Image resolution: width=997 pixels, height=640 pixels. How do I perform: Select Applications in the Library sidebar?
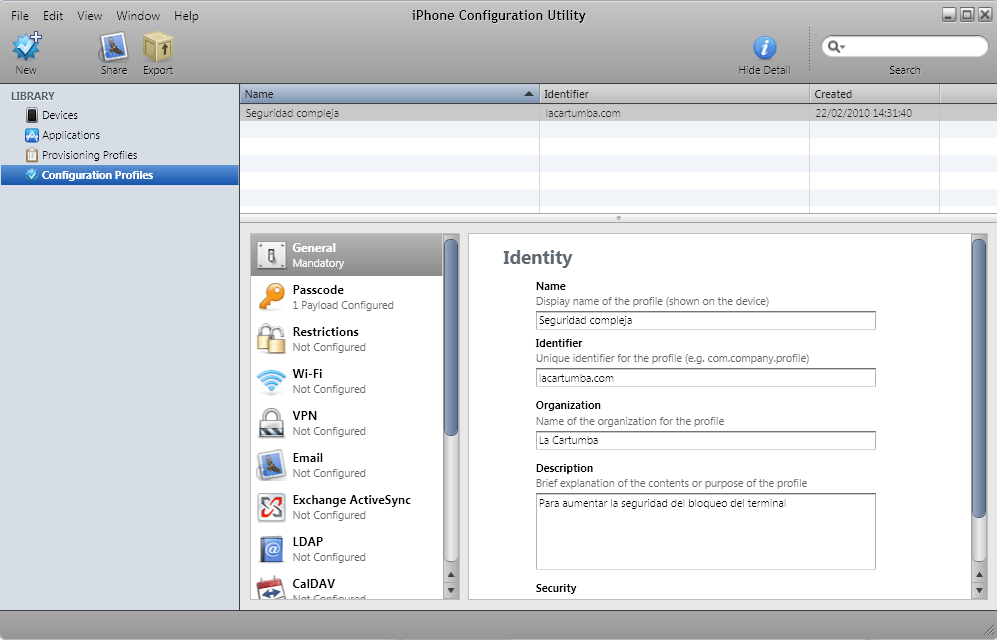(x=120, y=135)
